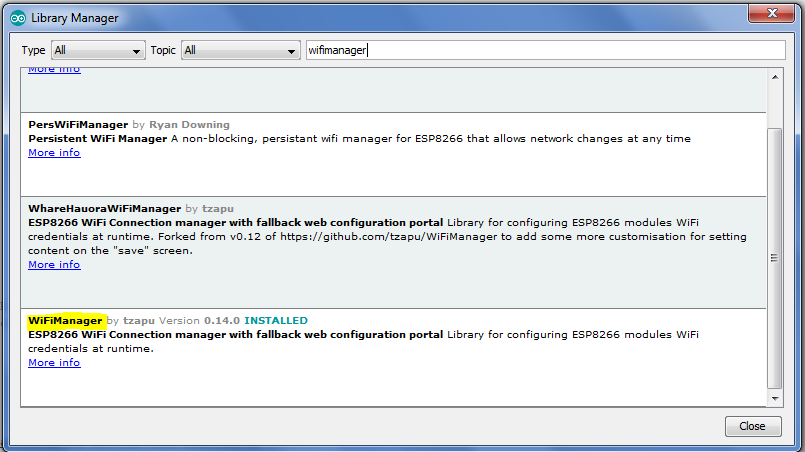Open the Type dropdown
Image resolution: width=805 pixels, height=452 pixels.
[x=98, y=50]
